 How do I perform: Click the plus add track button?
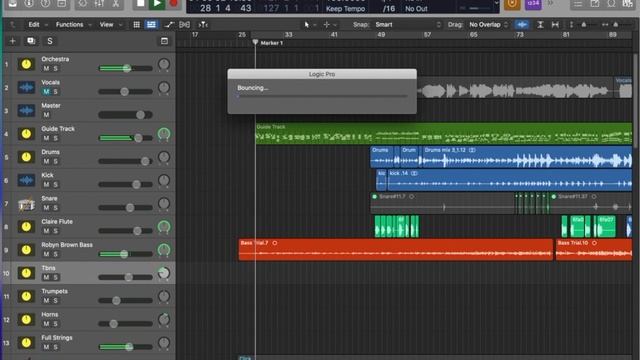tap(12, 41)
